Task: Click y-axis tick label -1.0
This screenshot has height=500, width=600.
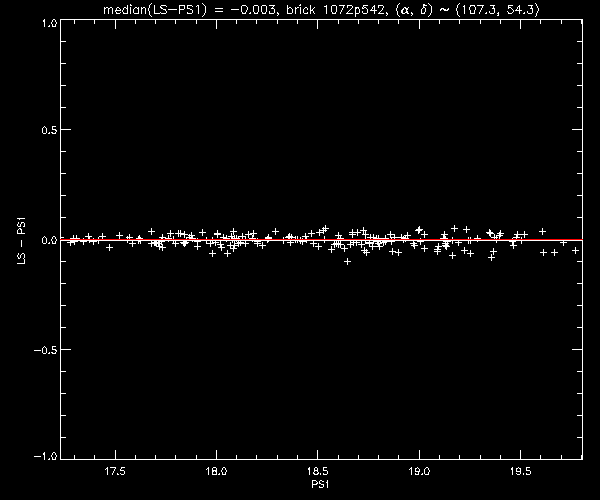Action: click(46, 456)
